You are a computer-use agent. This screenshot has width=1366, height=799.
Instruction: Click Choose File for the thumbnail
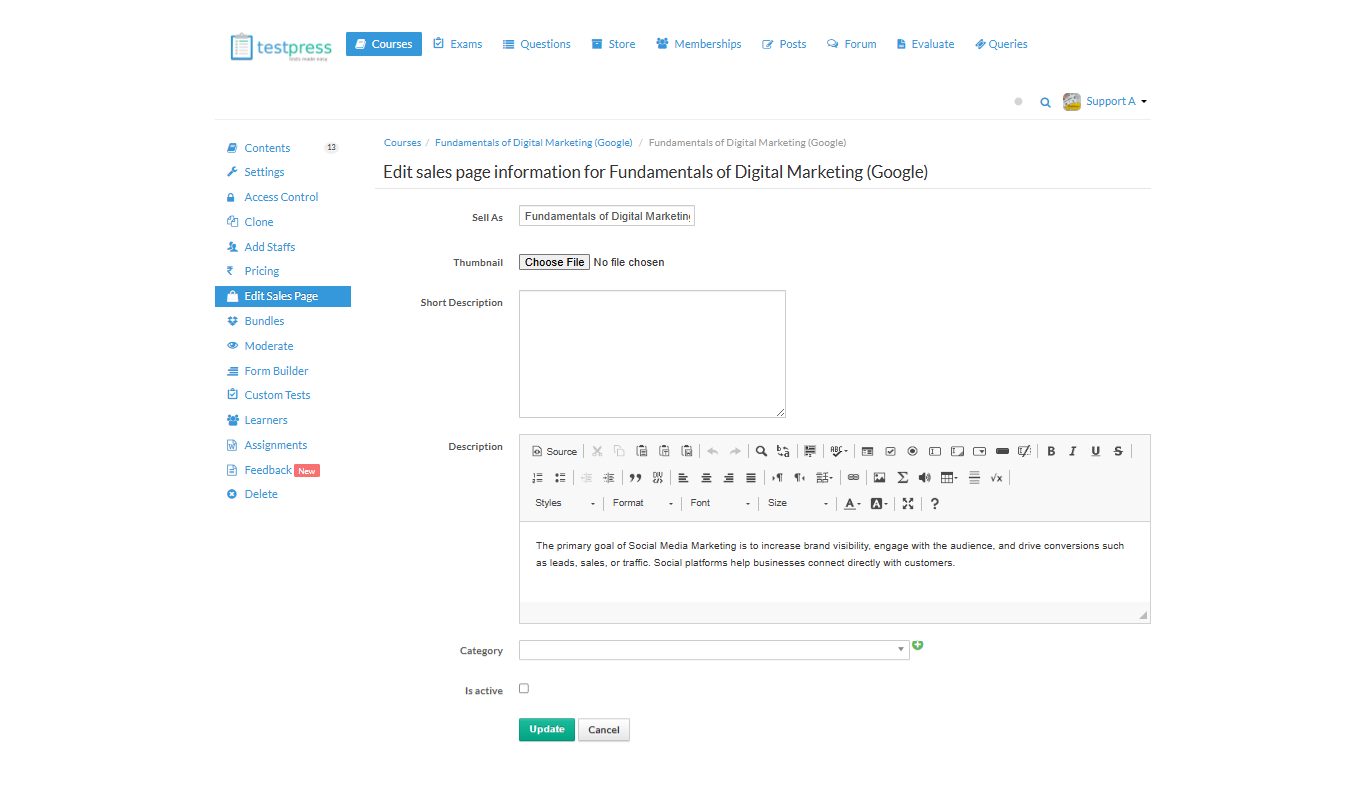coord(554,262)
